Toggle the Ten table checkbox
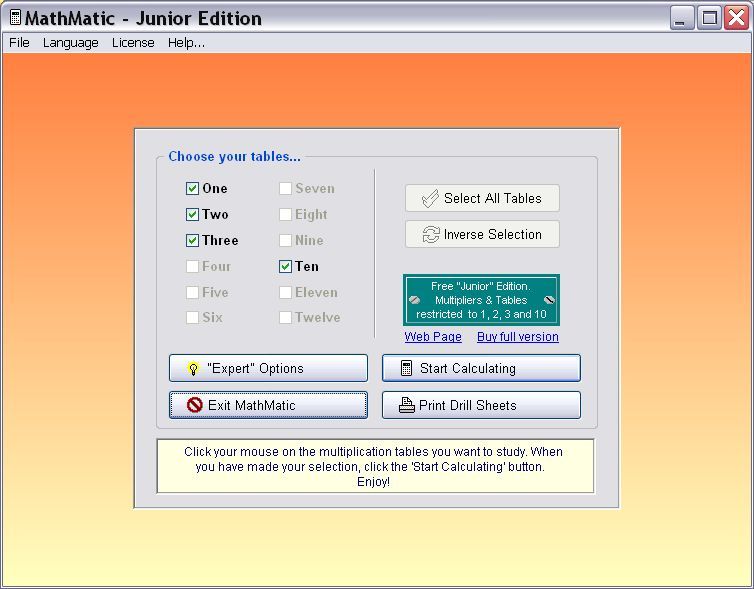The width and height of the screenshot is (754, 589). (x=285, y=266)
